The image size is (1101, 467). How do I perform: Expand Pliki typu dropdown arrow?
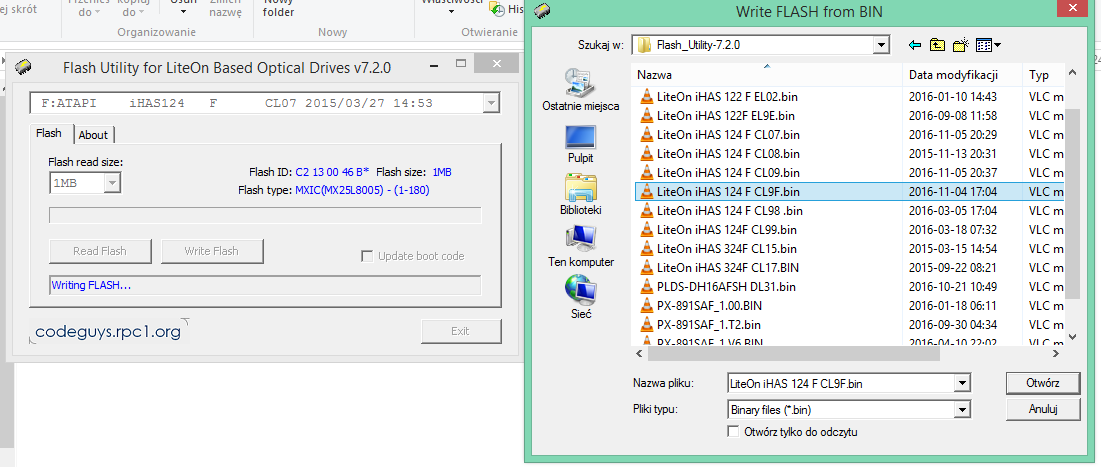tap(962, 409)
